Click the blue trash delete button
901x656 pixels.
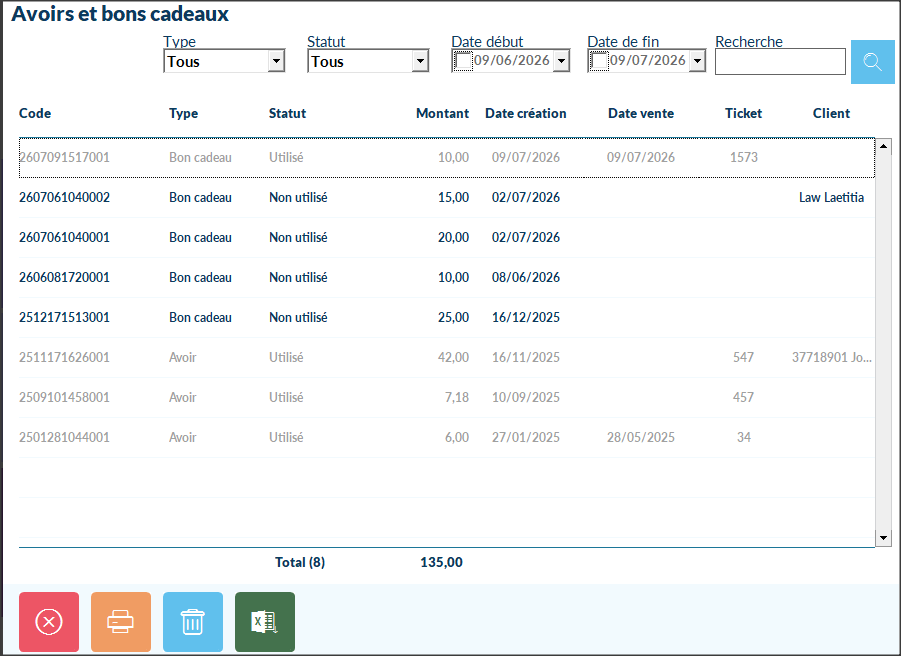pos(193,622)
